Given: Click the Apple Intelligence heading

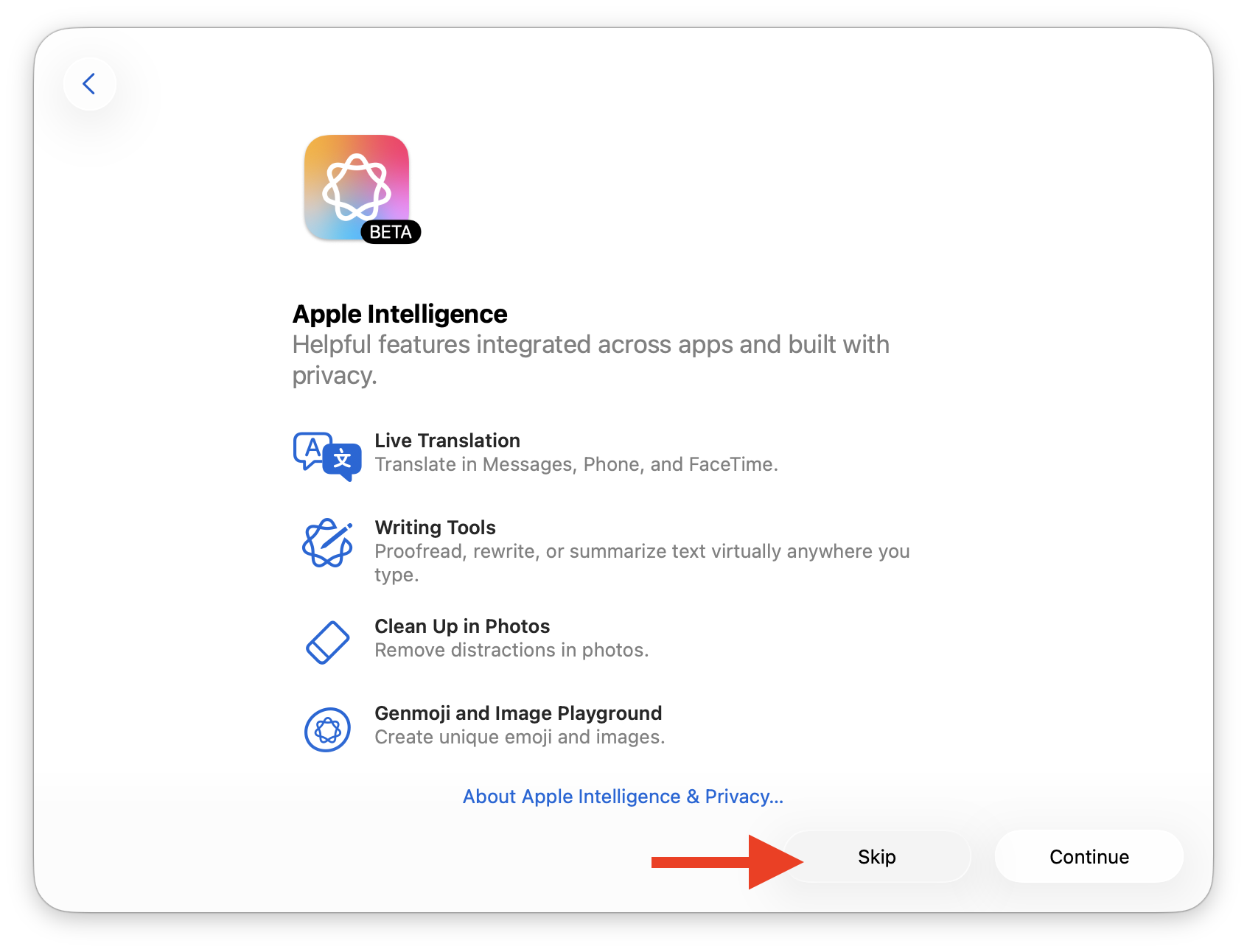Looking at the screenshot, I should (x=399, y=314).
